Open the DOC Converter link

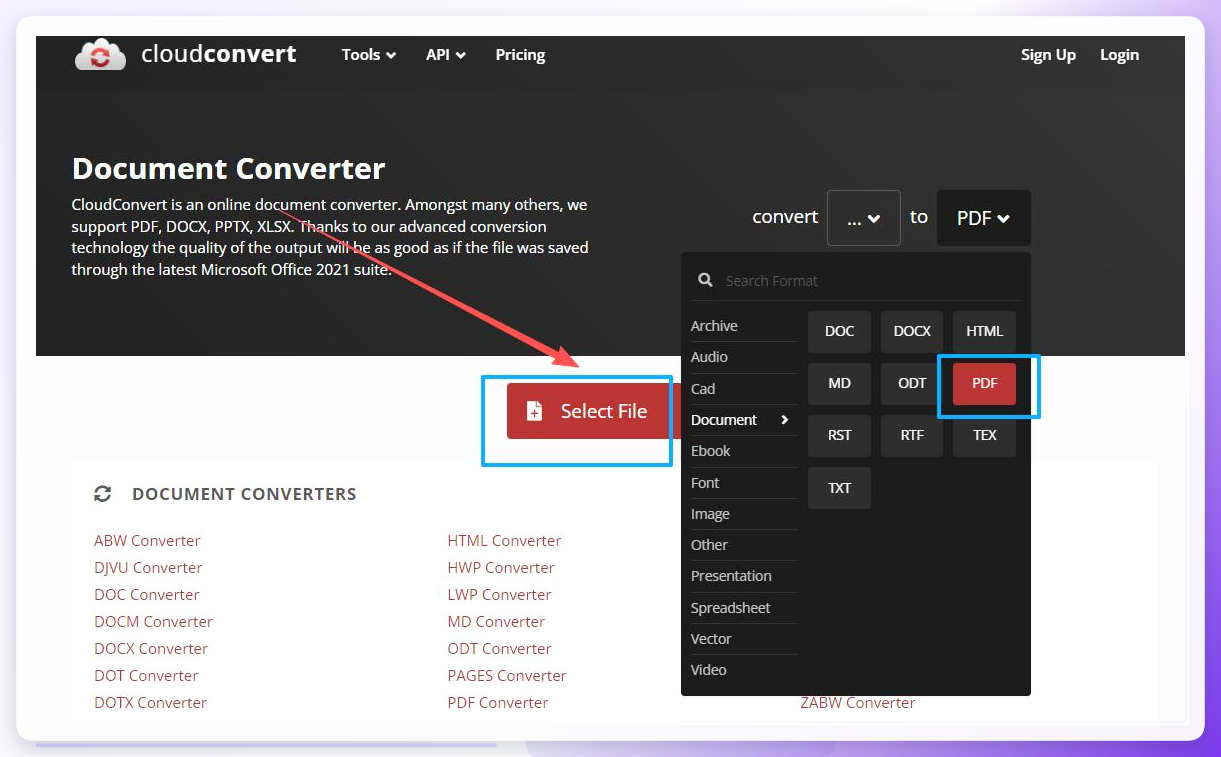pos(147,595)
